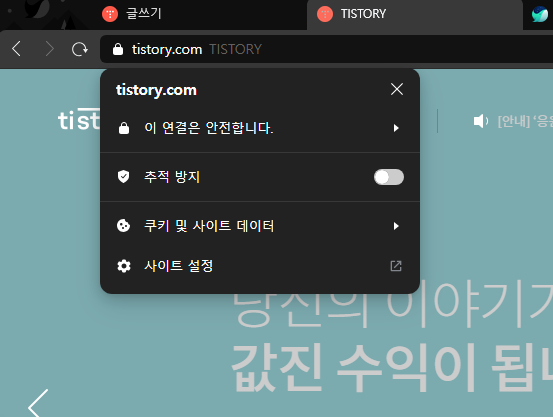Click the cookie icon in the popup

123,226
